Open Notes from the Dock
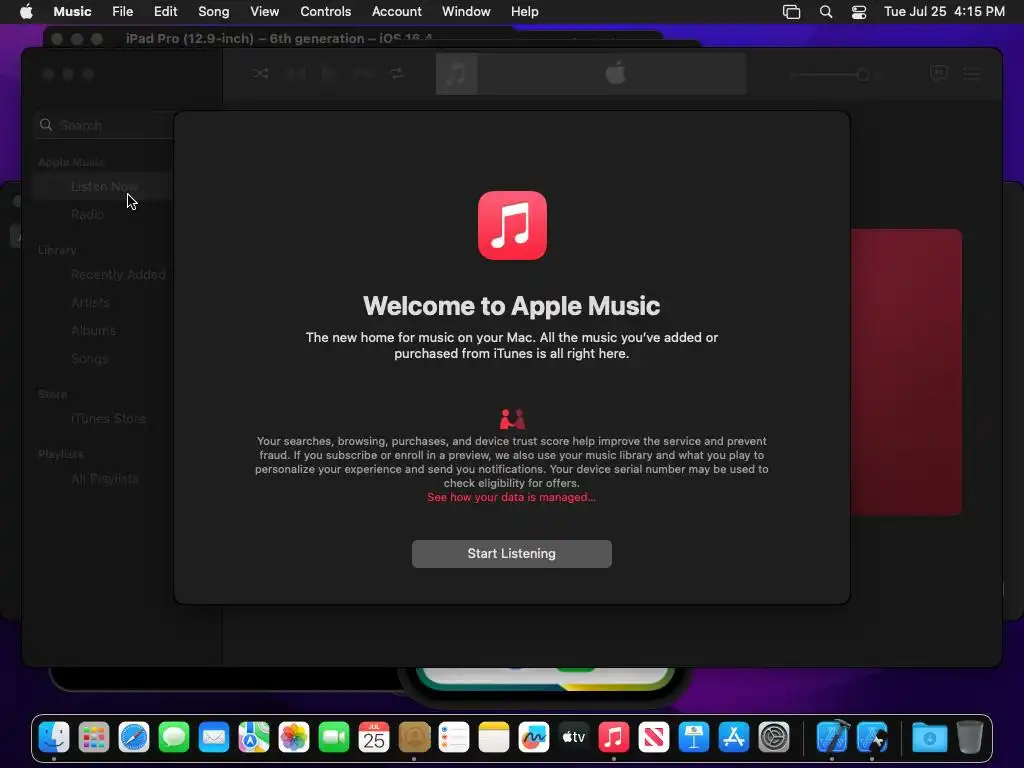 coord(494,738)
